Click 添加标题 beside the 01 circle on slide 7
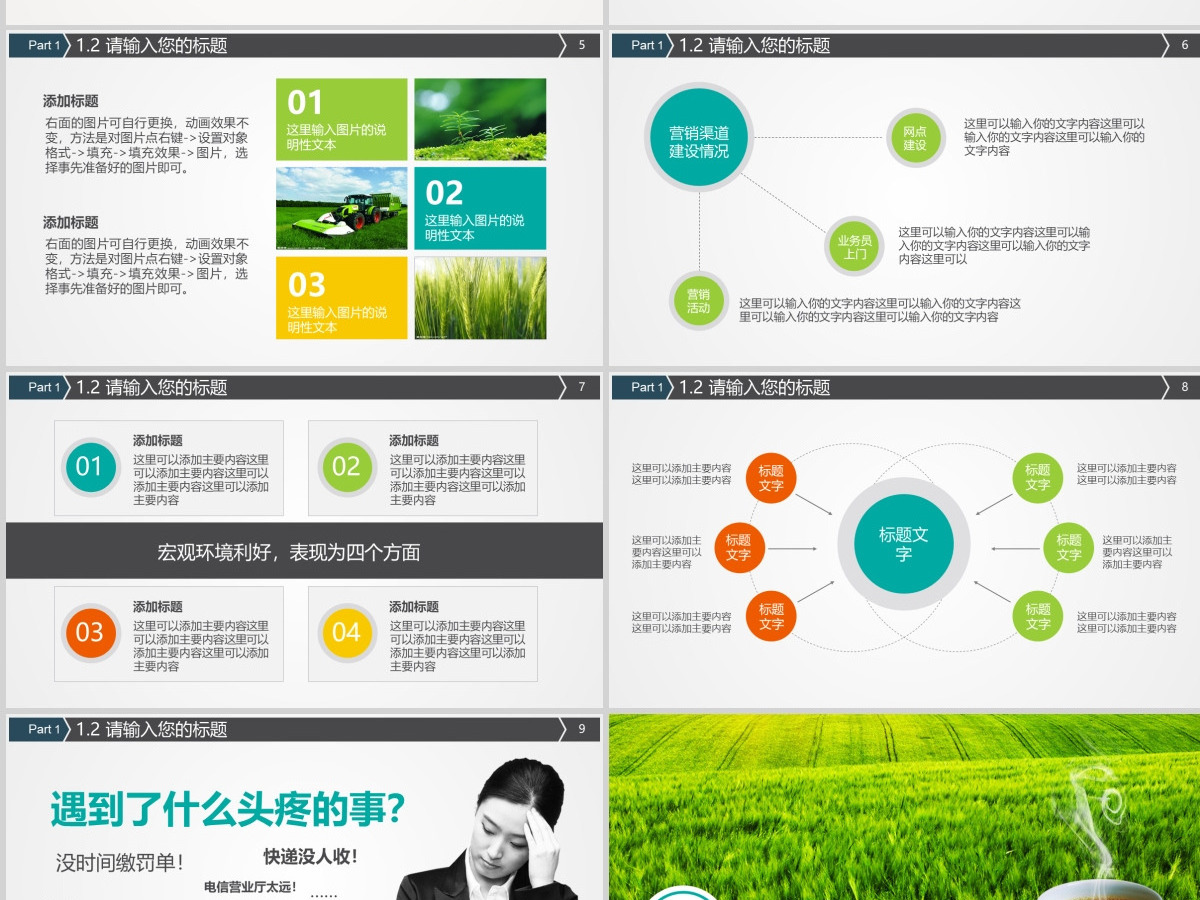The height and width of the screenshot is (900, 1200). 158,441
